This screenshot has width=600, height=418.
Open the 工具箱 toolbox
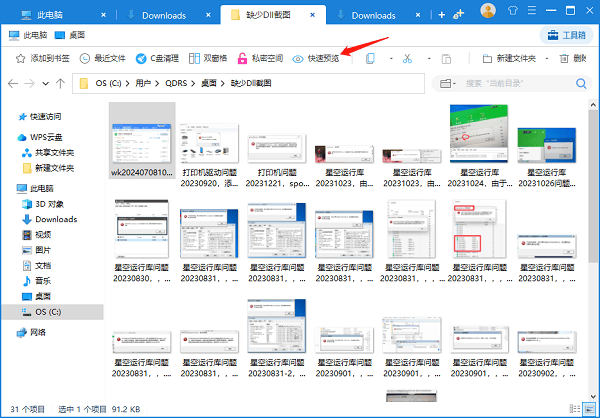point(566,35)
